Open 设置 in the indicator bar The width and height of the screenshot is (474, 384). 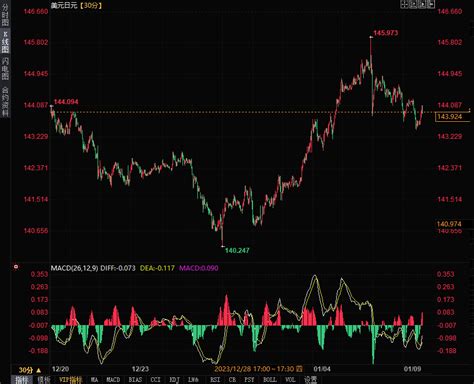tap(311, 379)
